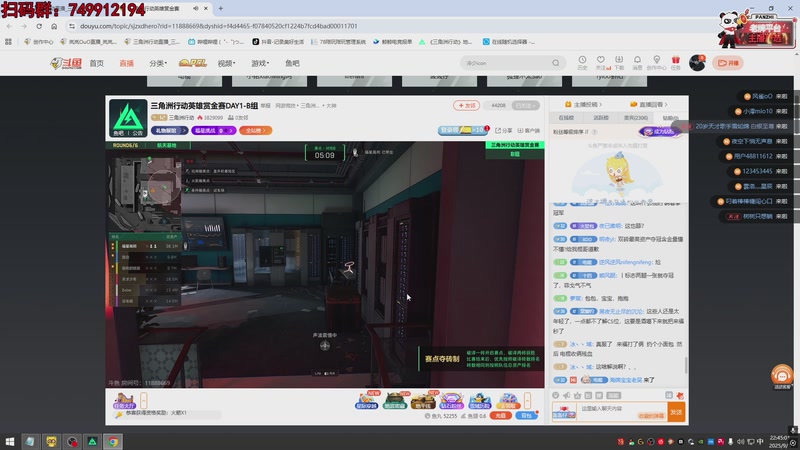Click the 分享 share icon

click(x=504, y=131)
